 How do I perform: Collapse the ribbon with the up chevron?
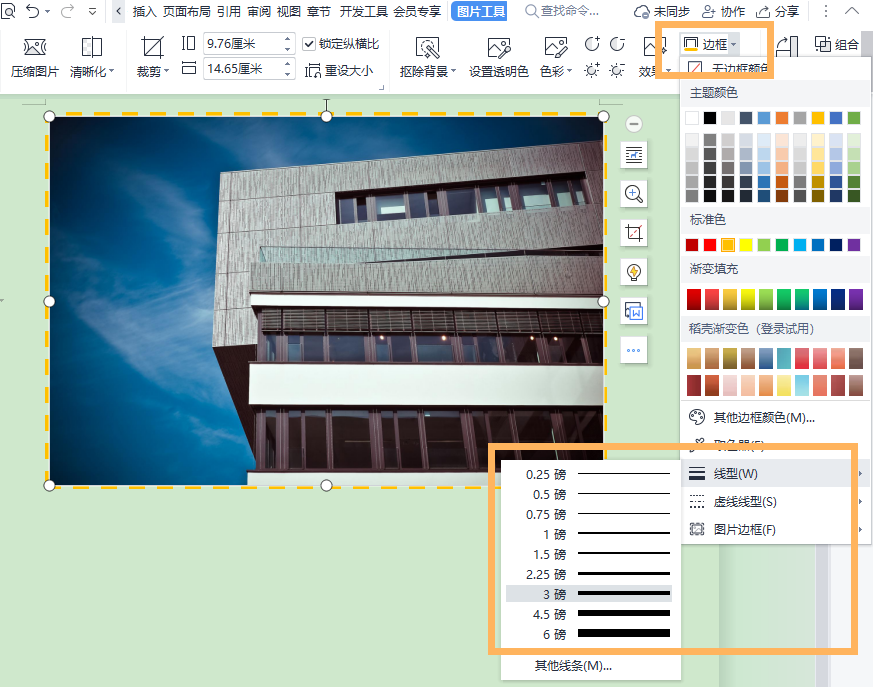851,11
